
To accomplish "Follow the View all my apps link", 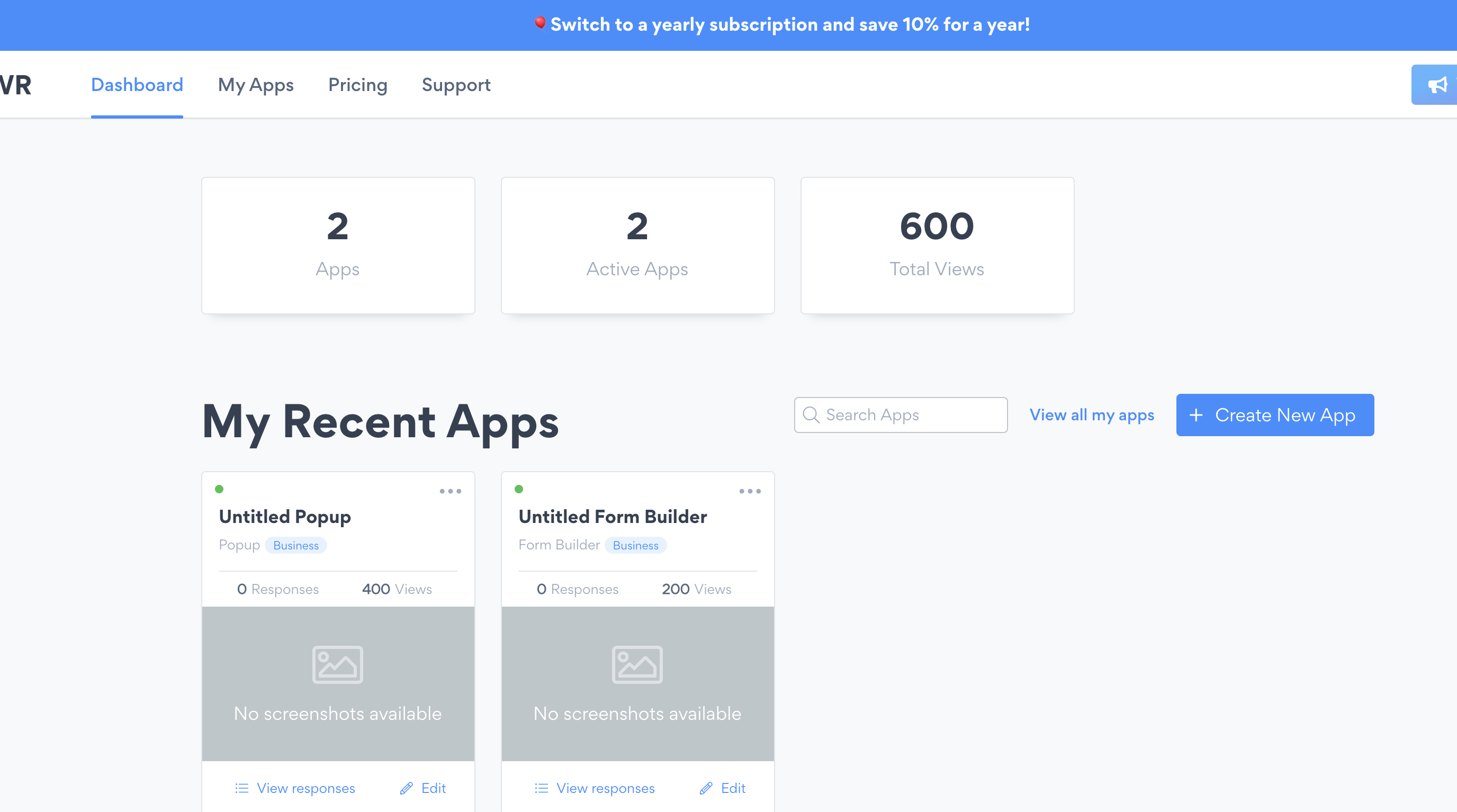I will tap(1091, 414).
